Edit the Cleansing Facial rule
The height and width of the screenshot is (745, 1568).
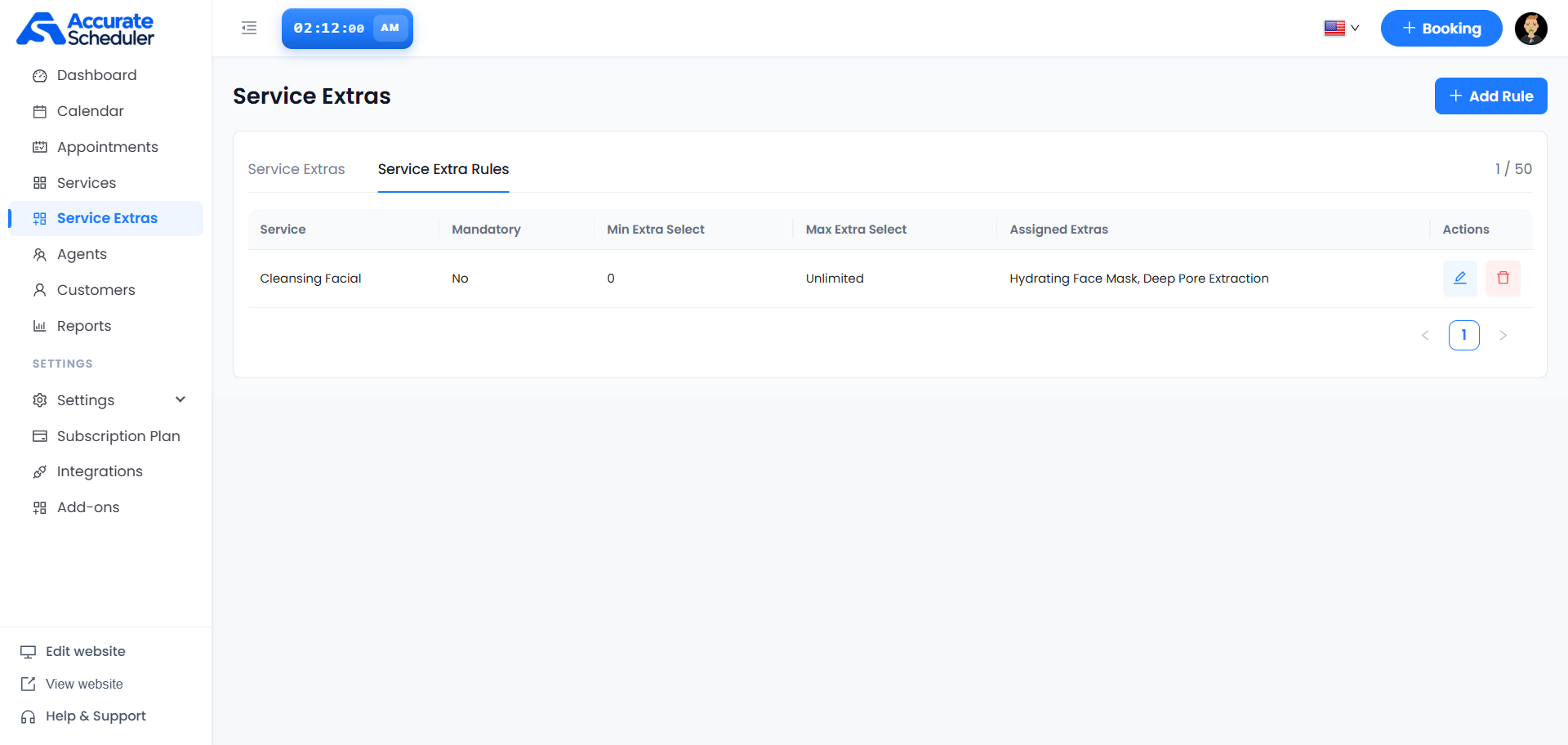point(1459,278)
